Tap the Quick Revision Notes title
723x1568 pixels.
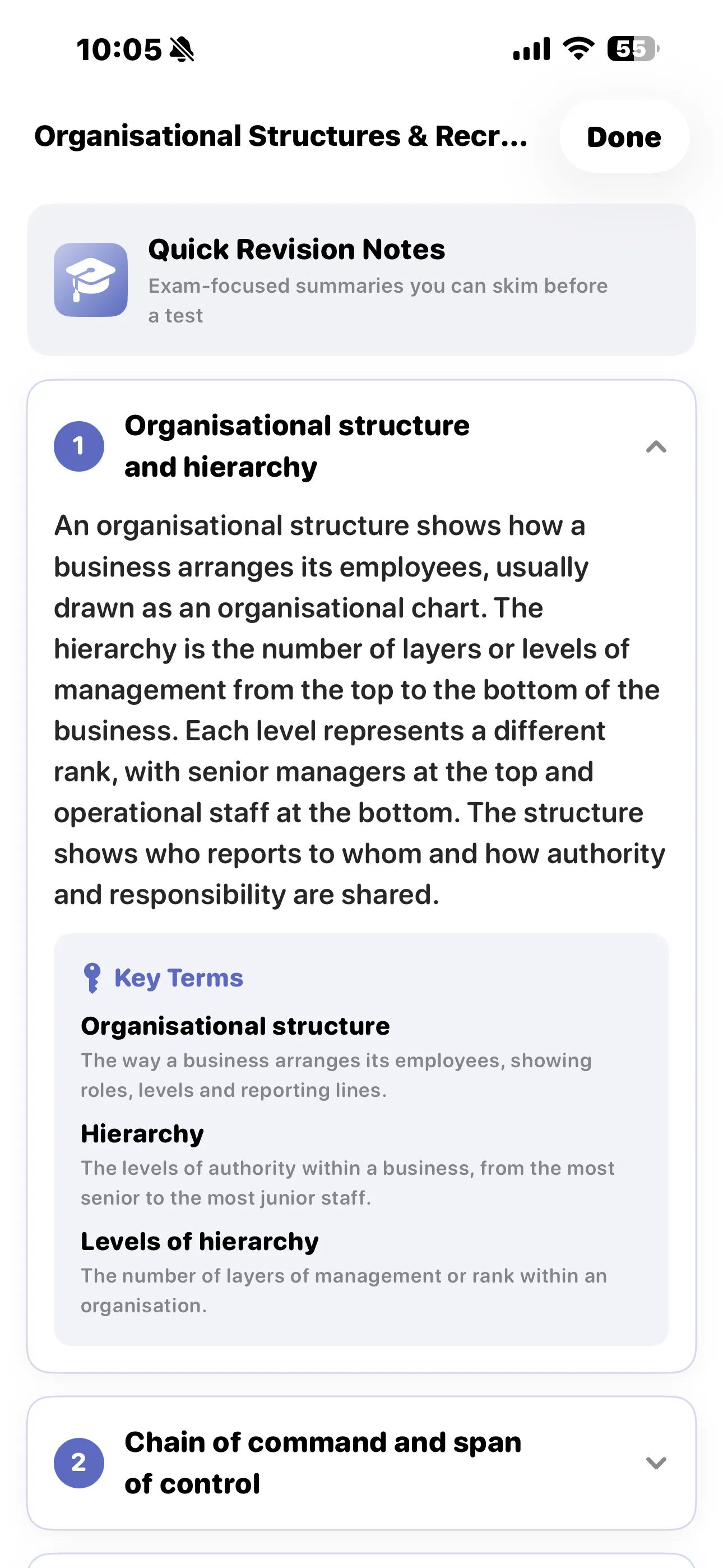pyautogui.click(x=296, y=250)
